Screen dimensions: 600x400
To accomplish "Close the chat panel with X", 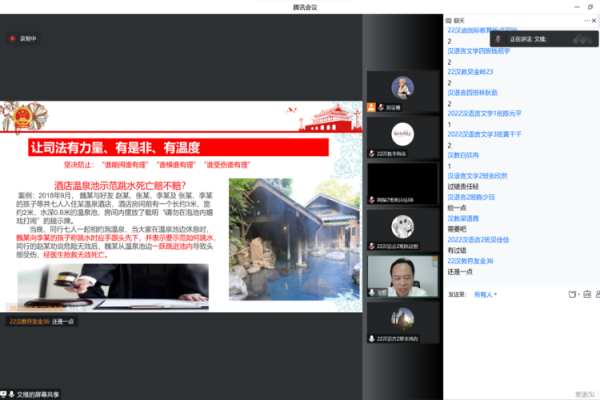I will click(x=594, y=21).
